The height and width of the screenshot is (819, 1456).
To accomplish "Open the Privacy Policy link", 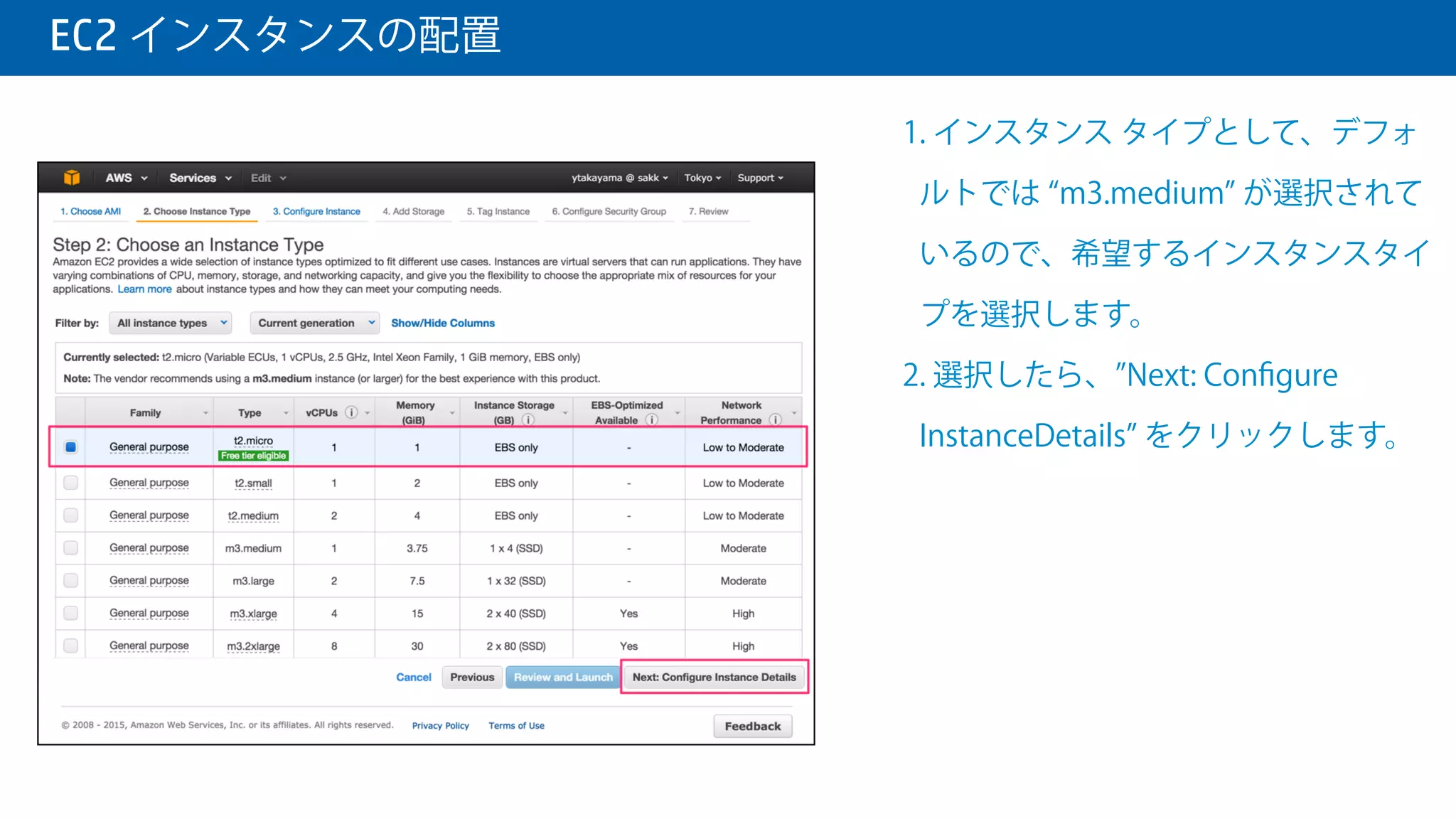I will click(440, 725).
